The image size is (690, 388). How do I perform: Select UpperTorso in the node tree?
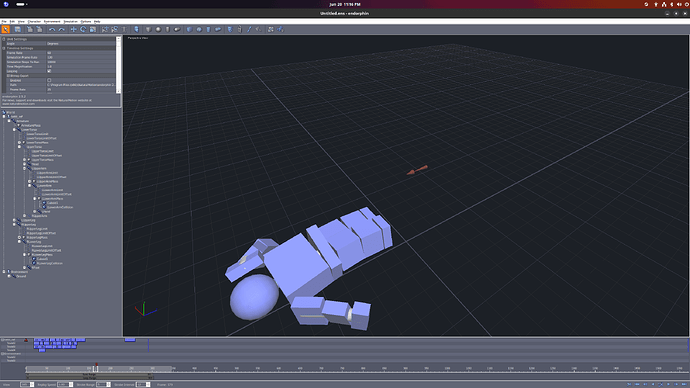pos(34,147)
